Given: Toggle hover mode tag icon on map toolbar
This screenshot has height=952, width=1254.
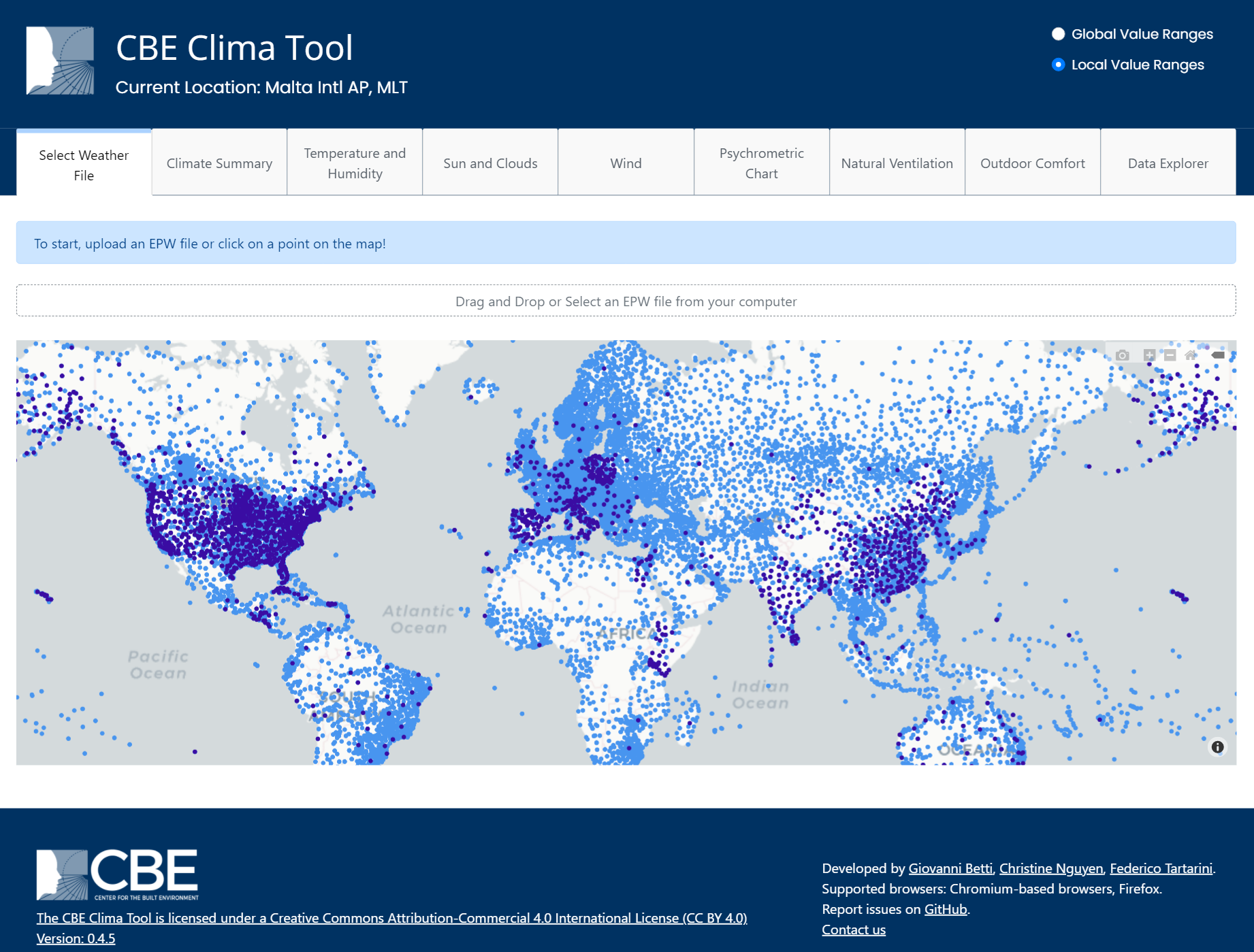Looking at the screenshot, I should 1218,355.
